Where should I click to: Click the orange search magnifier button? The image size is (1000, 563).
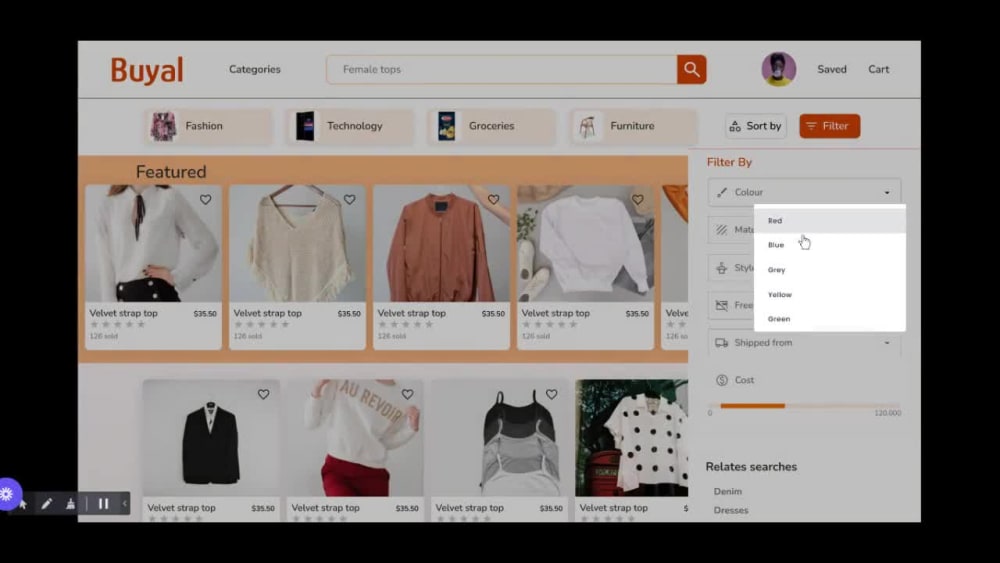tap(691, 69)
